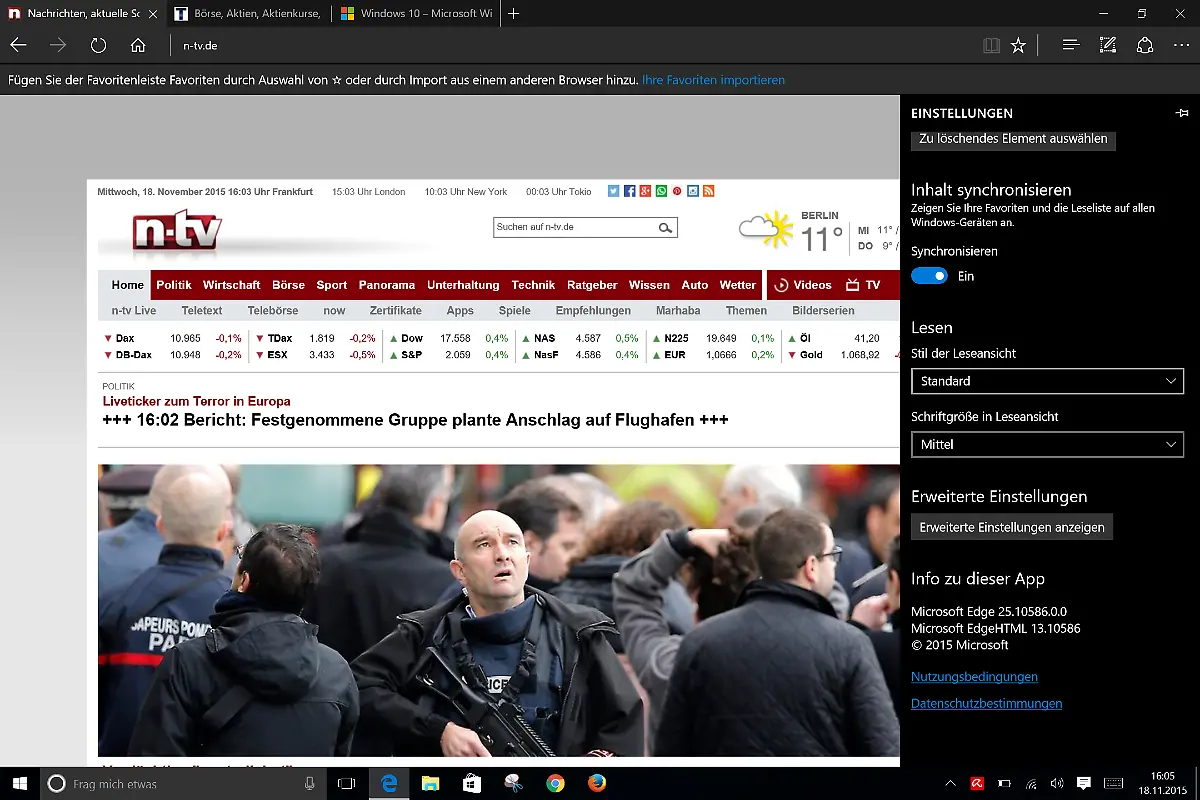Viewport: 1200px width, 800px height.
Task: Open the Mittel font size dropdown
Action: 1047,444
